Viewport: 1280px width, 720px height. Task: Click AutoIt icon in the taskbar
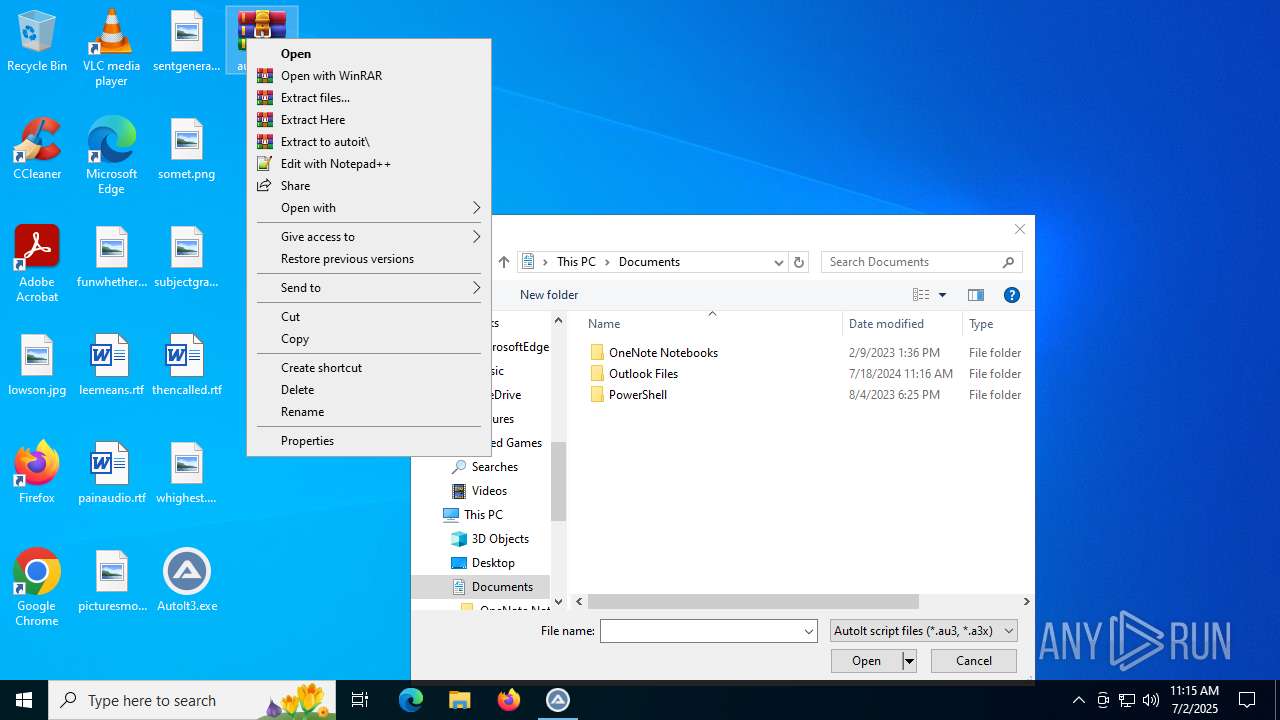tap(558, 700)
